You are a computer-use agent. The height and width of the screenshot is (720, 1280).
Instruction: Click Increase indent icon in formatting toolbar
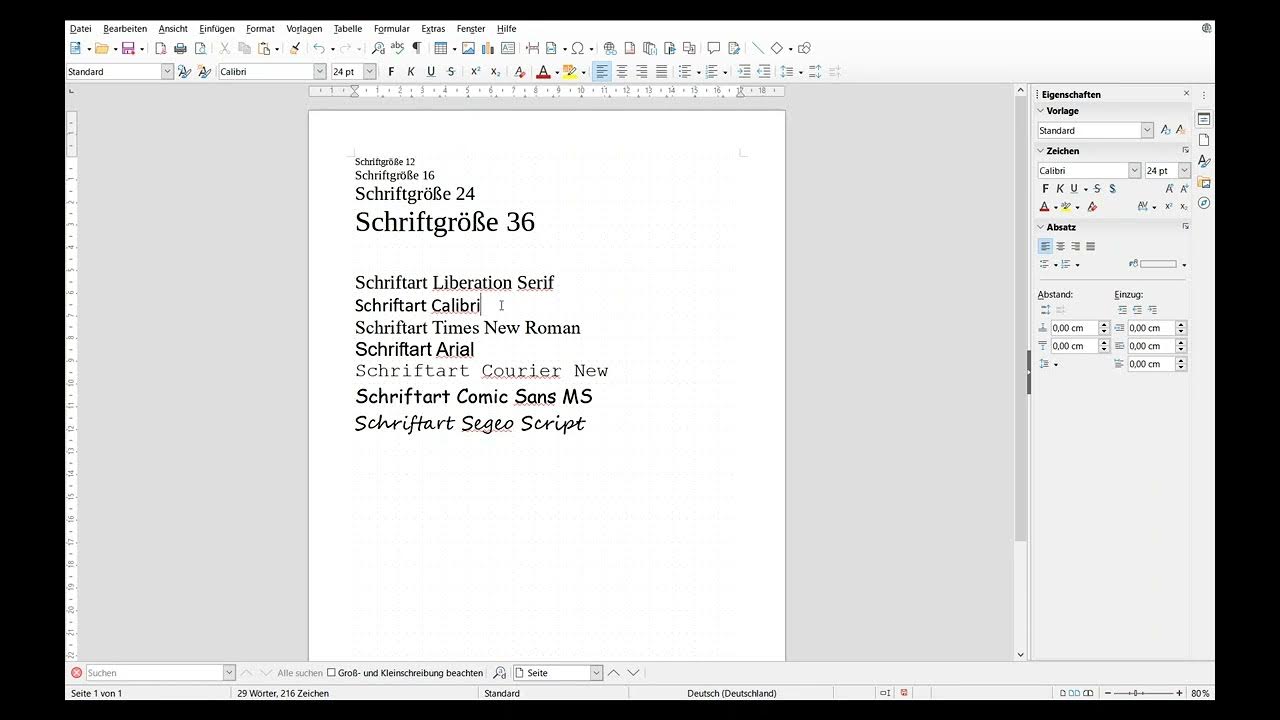(743, 72)
